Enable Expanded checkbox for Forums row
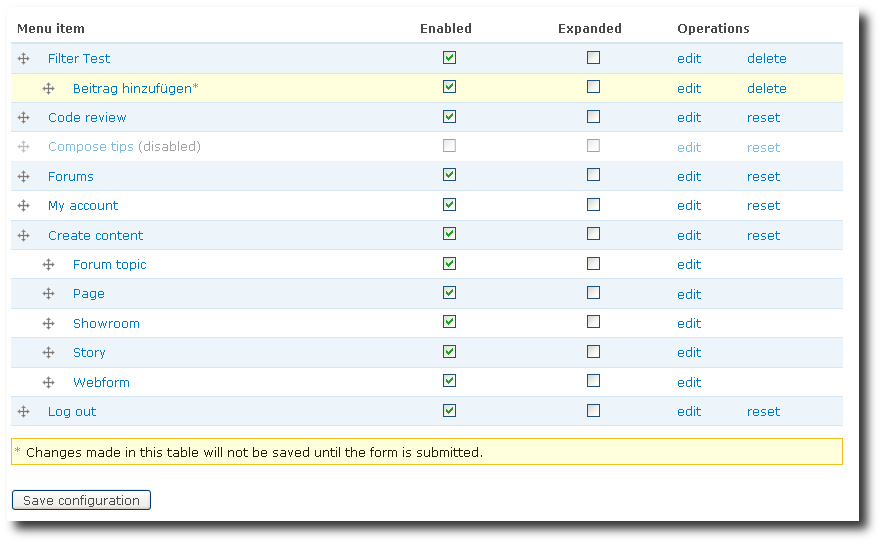The width and height of the screenshot is (882, 544). 593,175
